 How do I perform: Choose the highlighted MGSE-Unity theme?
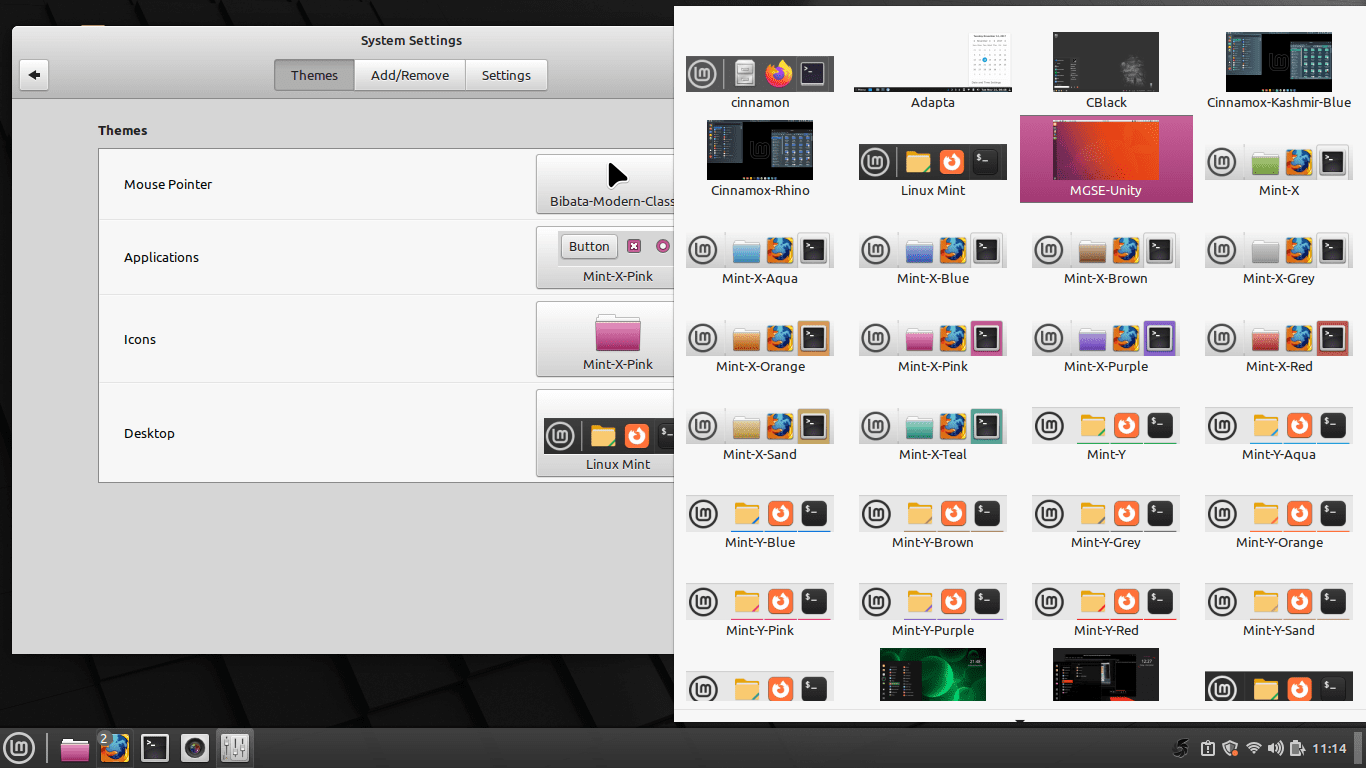coord(1106,159)
